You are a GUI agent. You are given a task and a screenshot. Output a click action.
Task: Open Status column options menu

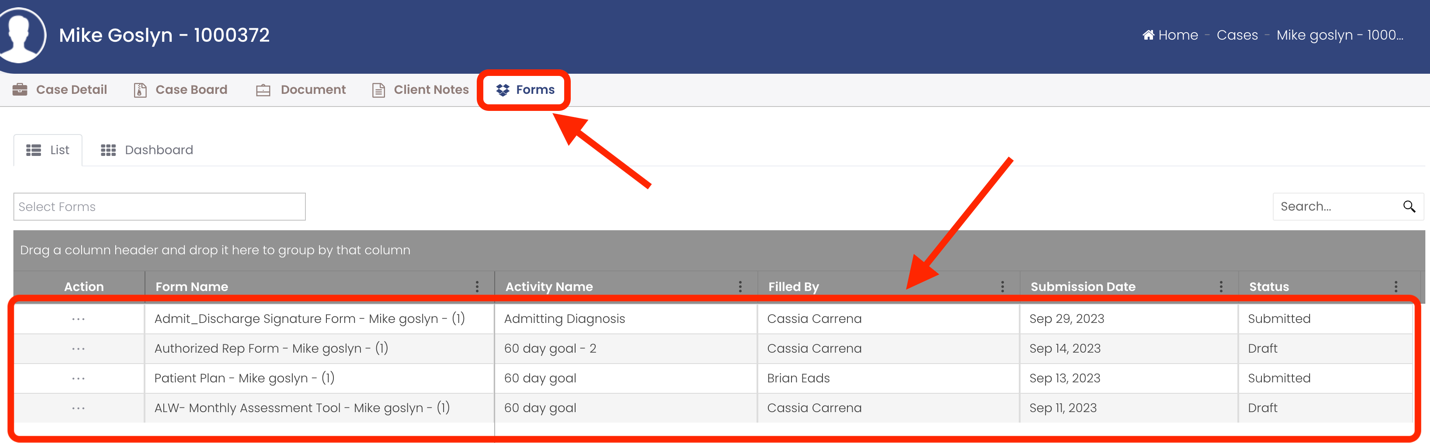point(1396,287)
